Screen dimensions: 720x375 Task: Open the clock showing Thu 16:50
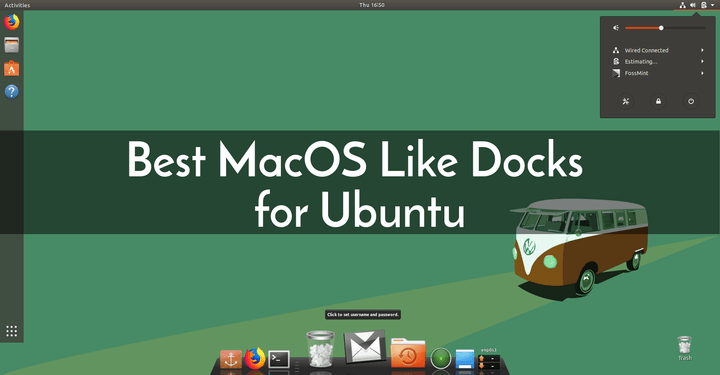tap(372, 5)
